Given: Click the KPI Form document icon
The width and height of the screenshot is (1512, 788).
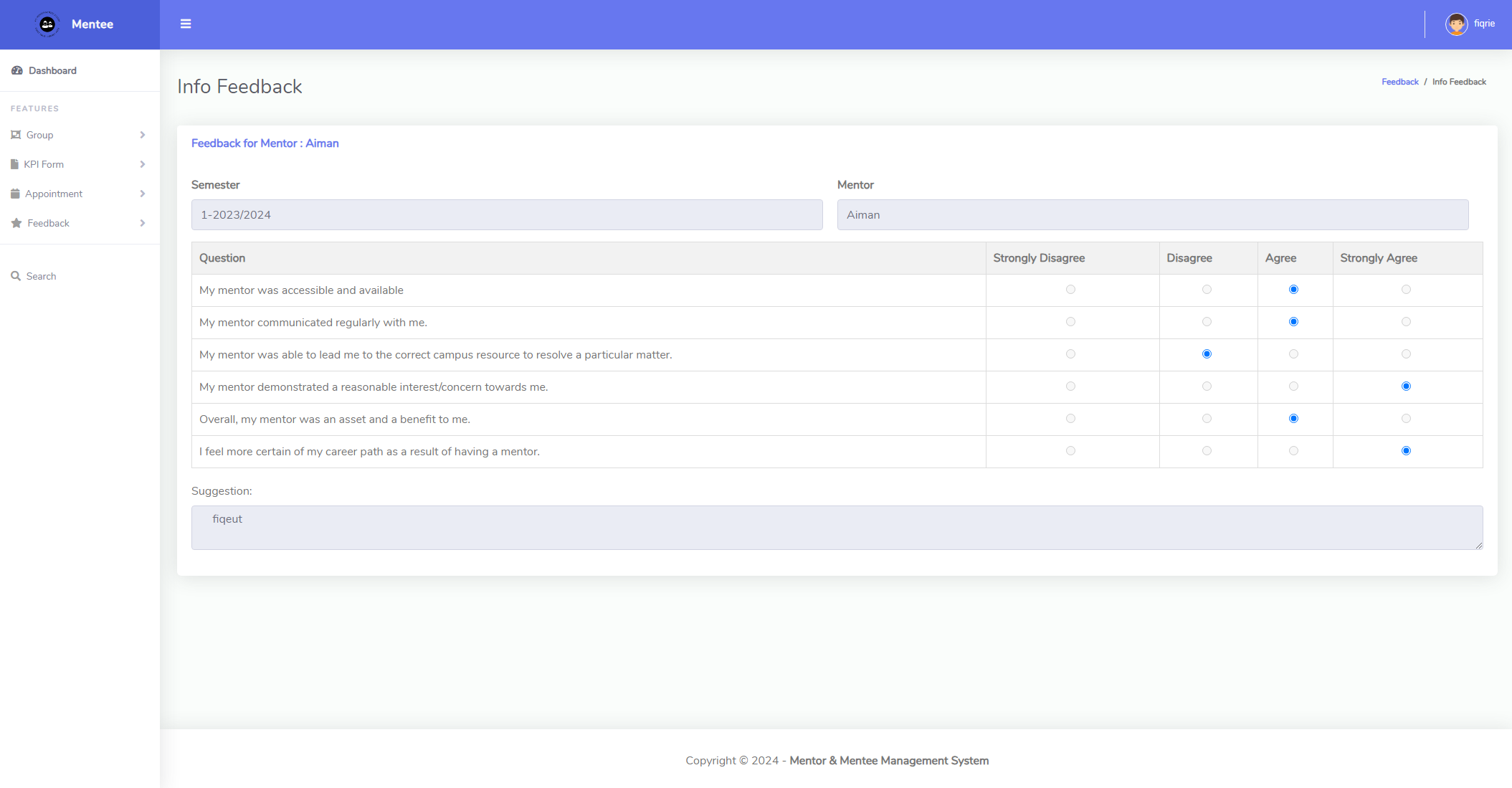Looking at the screenshot, I should (x=14, y=164).
